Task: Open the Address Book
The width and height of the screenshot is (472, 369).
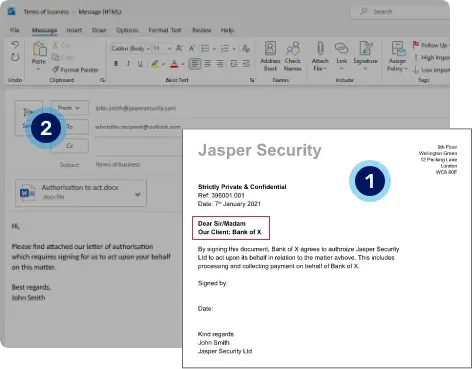Action: (x=270, y=56)
